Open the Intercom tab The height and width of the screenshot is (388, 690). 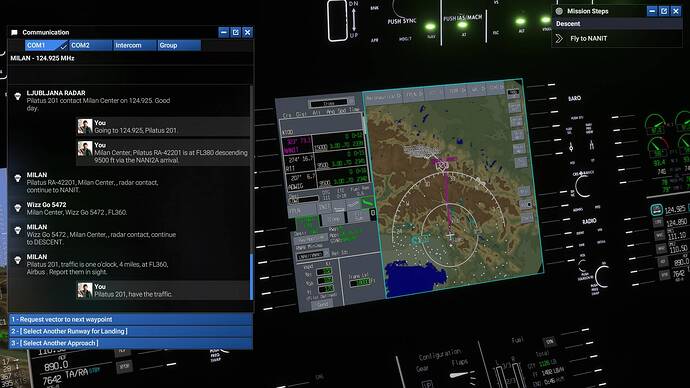[x=135, y=45]
